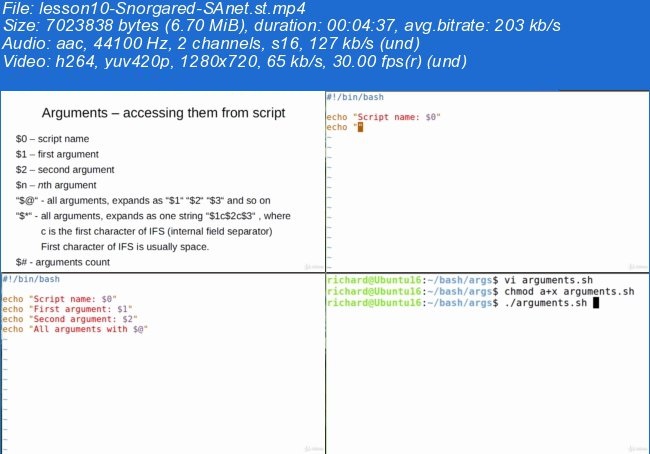Click the '$# - arguments count' slide line

[x=63, y=262]
